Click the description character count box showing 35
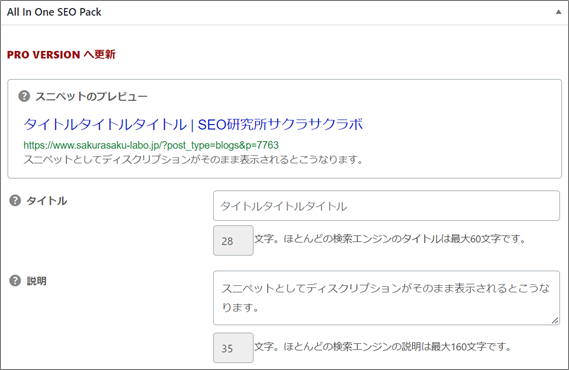 (x=233, y=348)
